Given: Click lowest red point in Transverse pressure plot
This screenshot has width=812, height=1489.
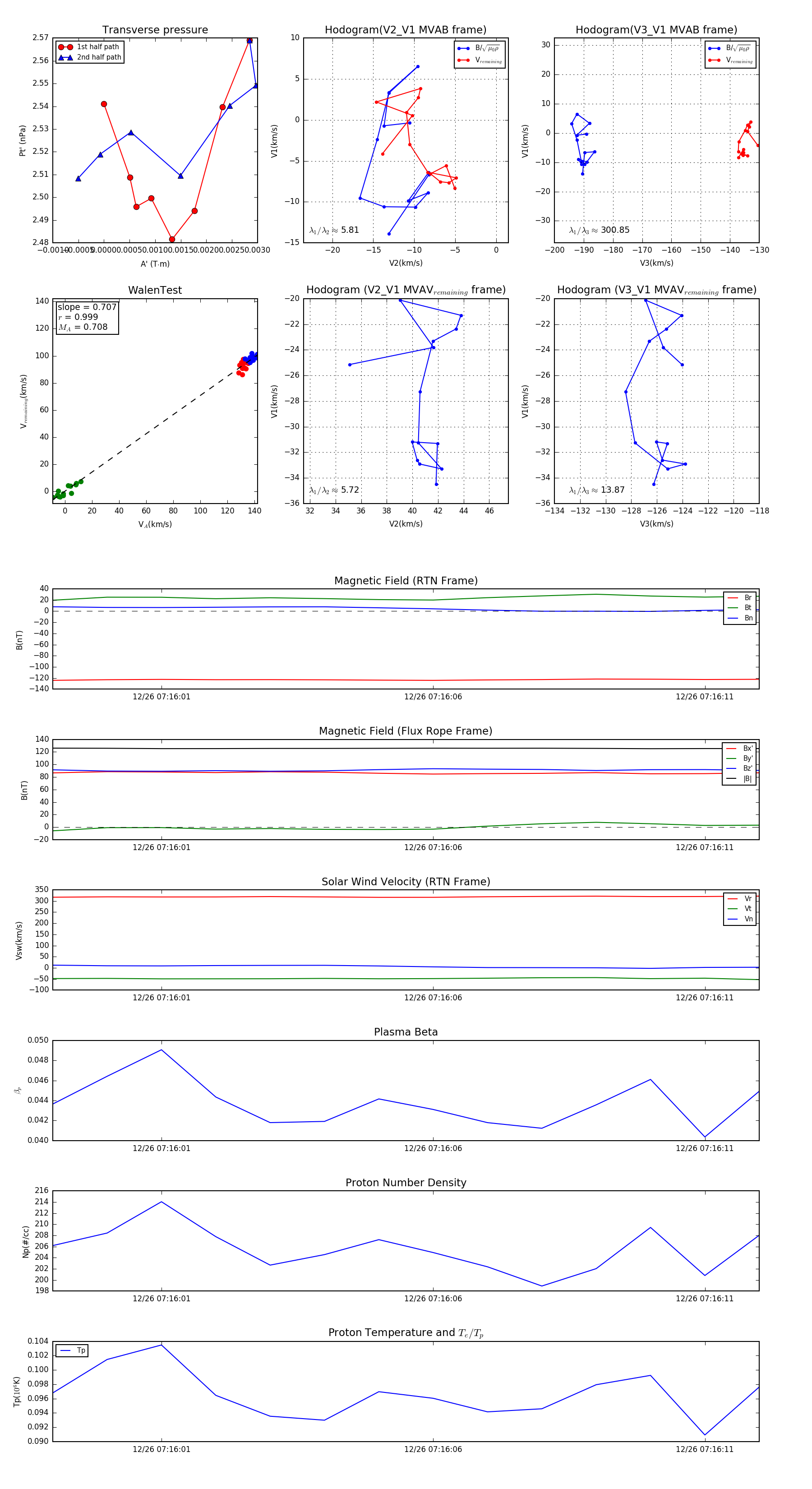Looking at the screenshot, I should 171,239.
